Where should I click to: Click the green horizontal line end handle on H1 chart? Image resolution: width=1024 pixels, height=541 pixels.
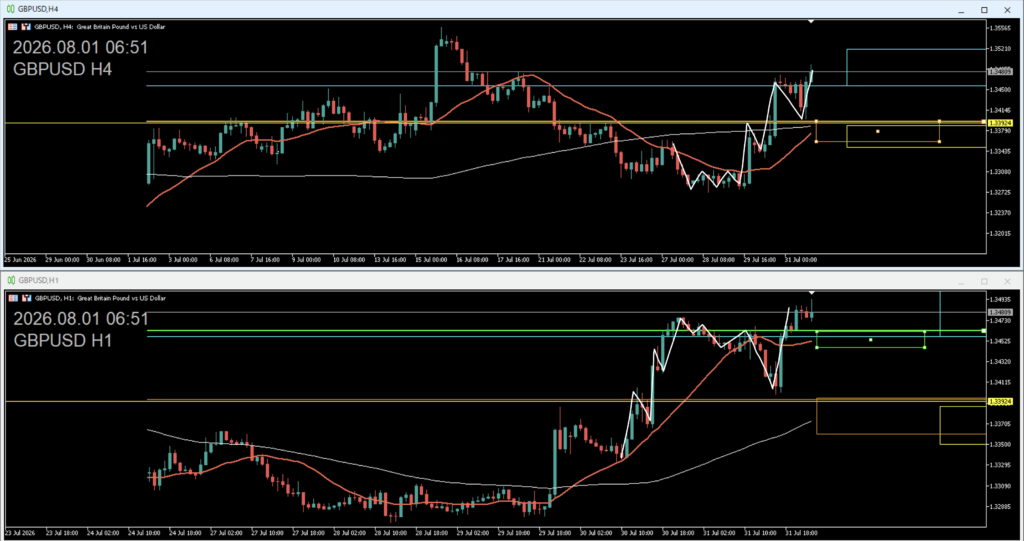tap(984, 331)
